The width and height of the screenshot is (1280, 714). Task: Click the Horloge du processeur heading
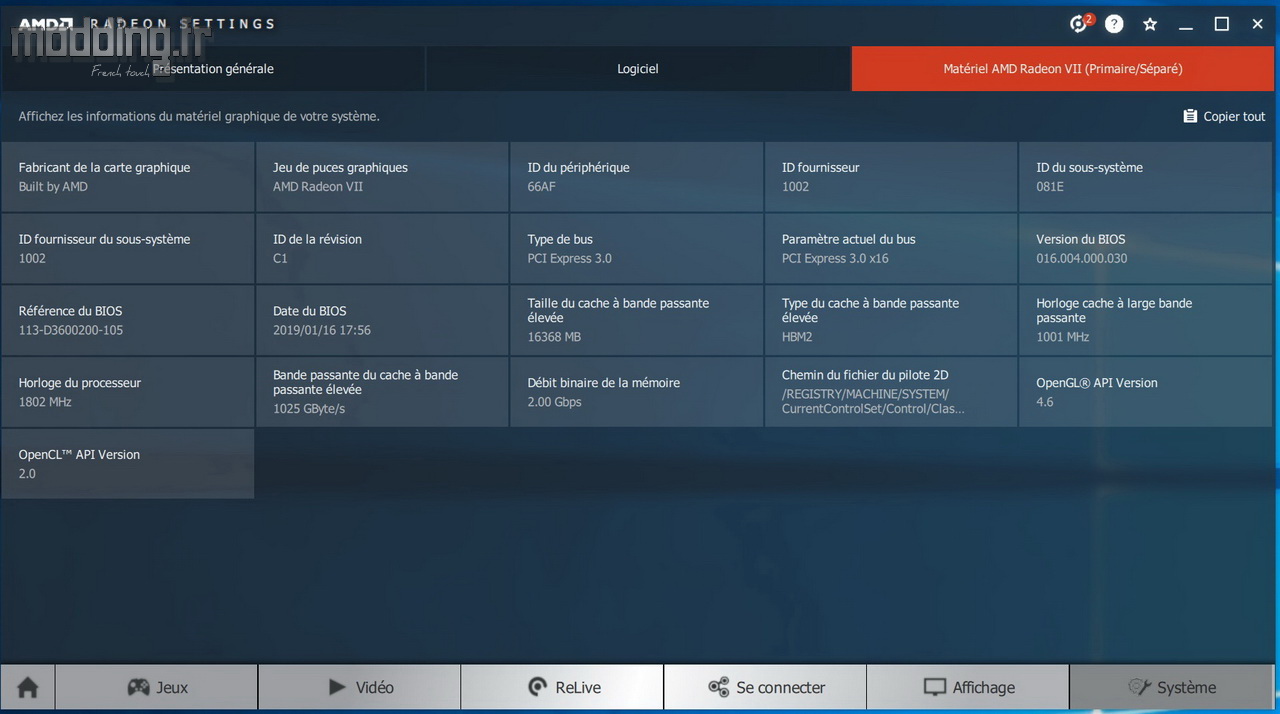pyautogui.click(x=79, y=383)
